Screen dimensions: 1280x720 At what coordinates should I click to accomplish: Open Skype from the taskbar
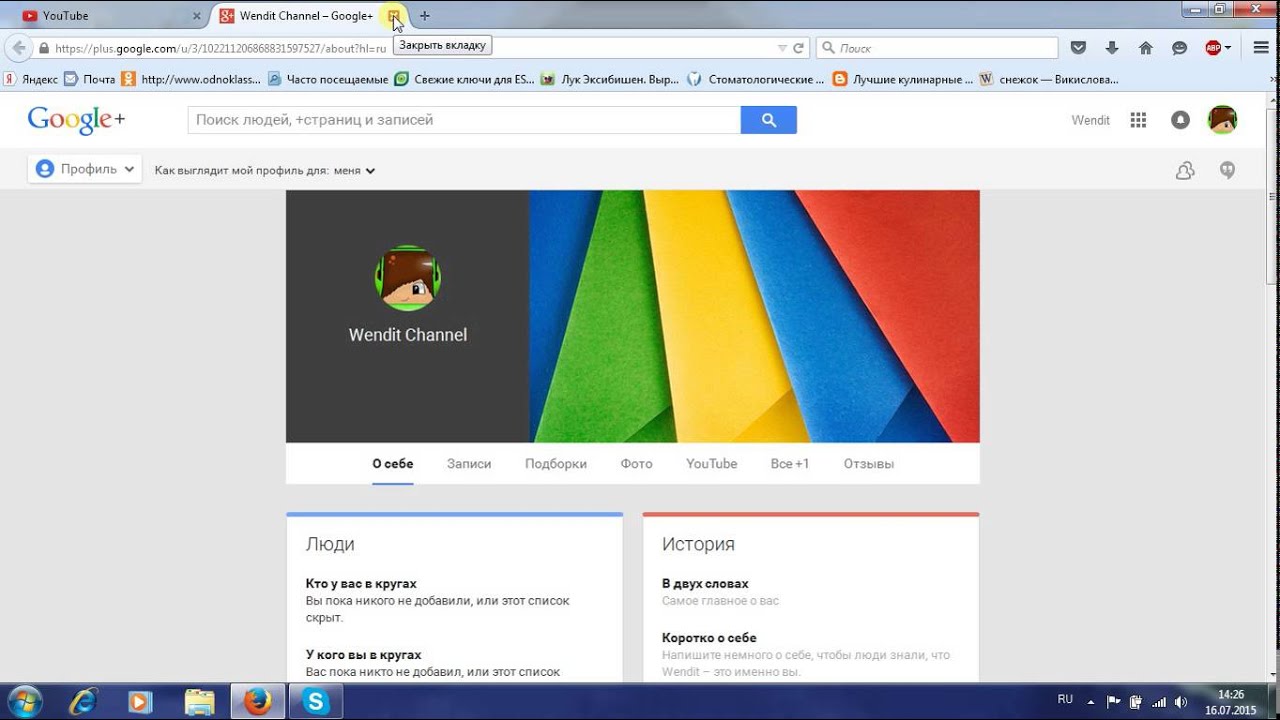click(x=316, y=702)
